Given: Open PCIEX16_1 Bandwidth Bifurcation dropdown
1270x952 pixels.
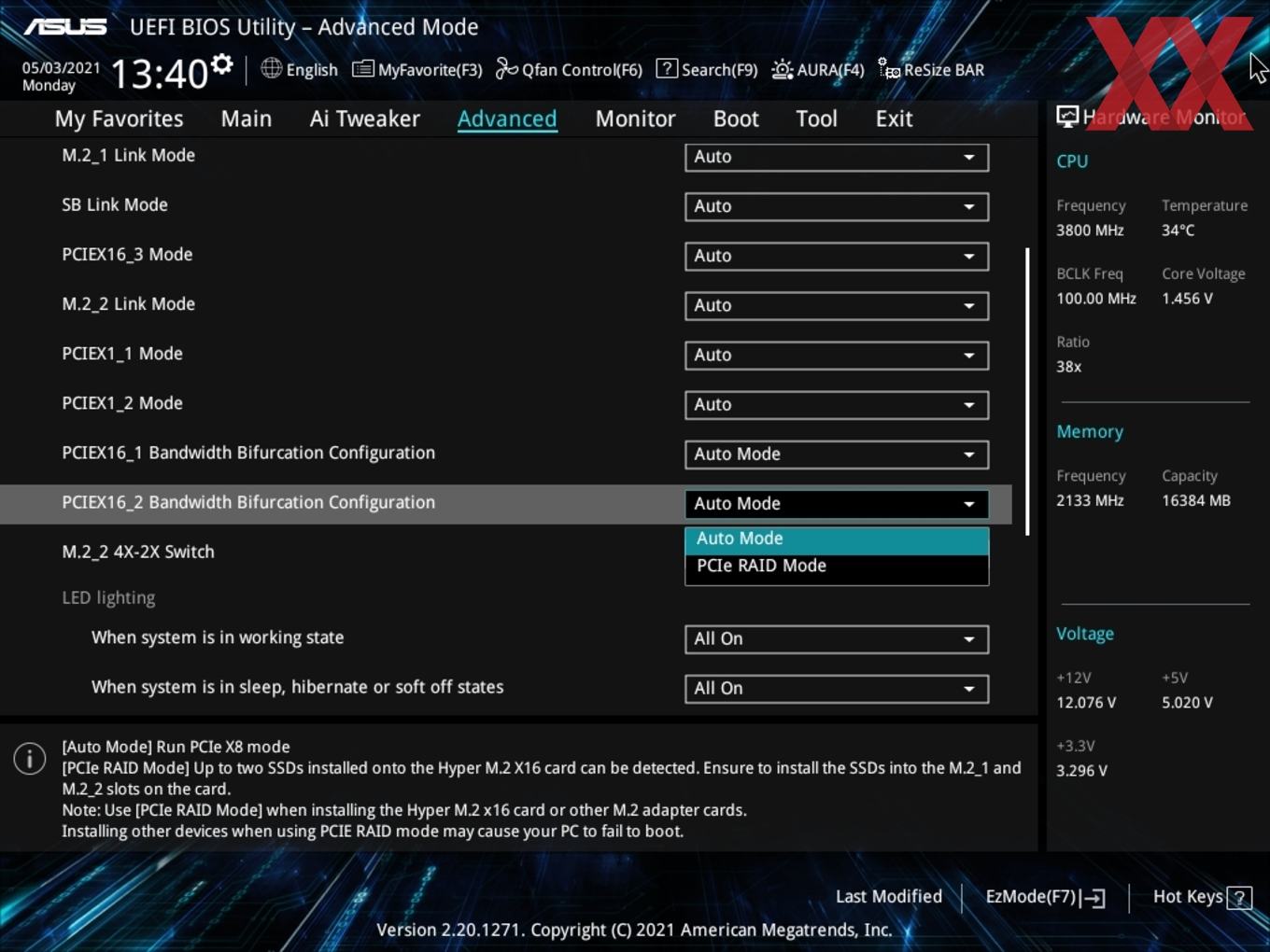Looking at the screenshot, I should click(837, 454).
